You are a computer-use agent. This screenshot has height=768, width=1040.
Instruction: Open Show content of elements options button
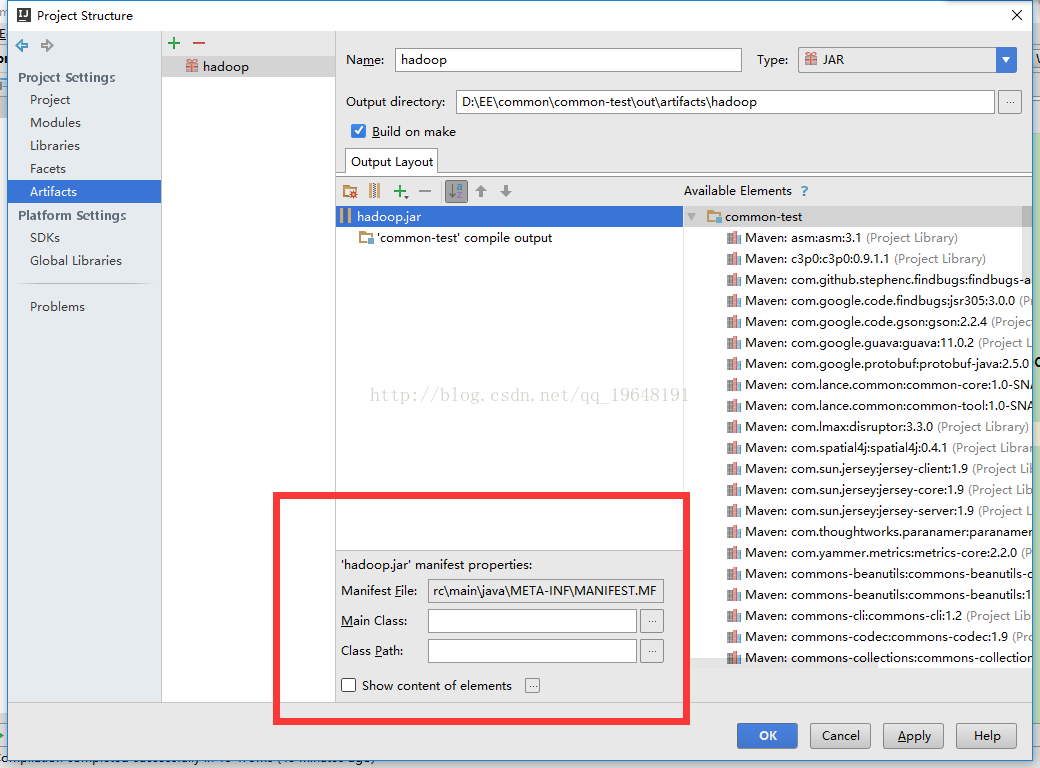[x=533, y=686]
